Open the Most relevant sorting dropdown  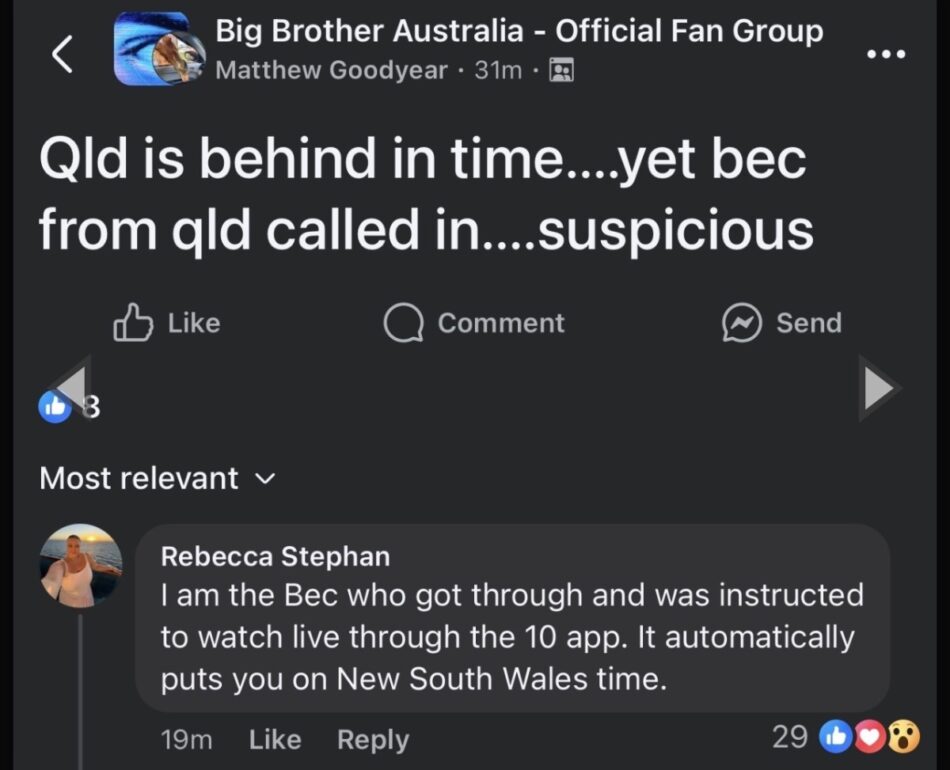(x=154, y=479)
